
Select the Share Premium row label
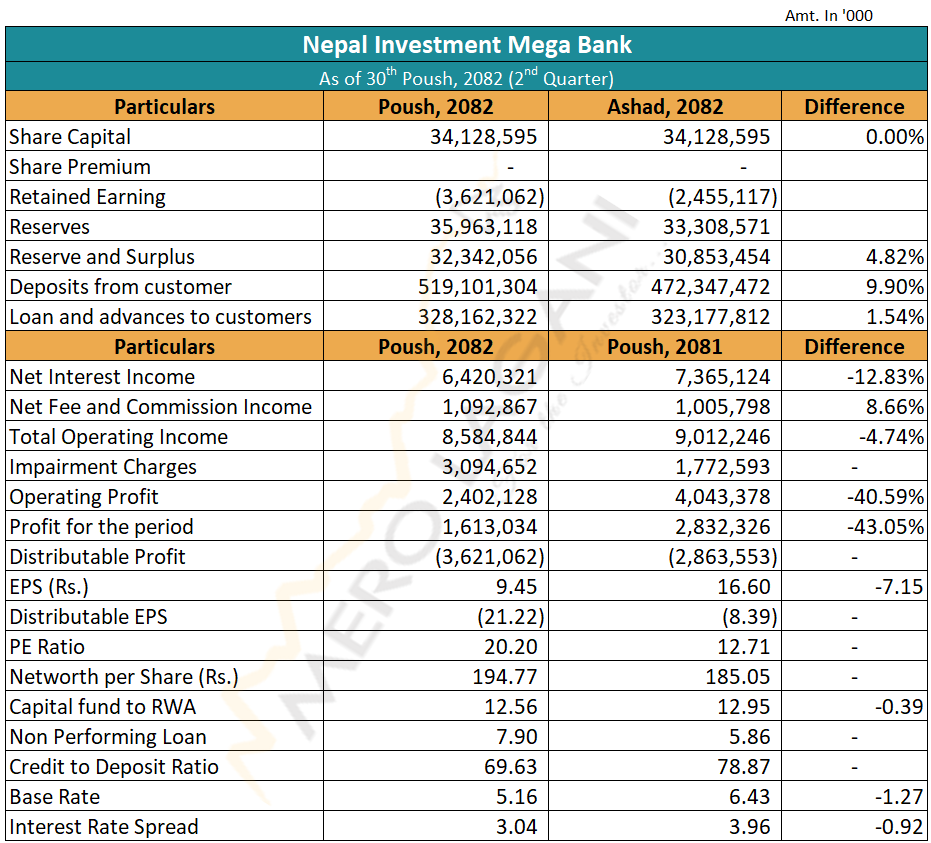(80, 167)
